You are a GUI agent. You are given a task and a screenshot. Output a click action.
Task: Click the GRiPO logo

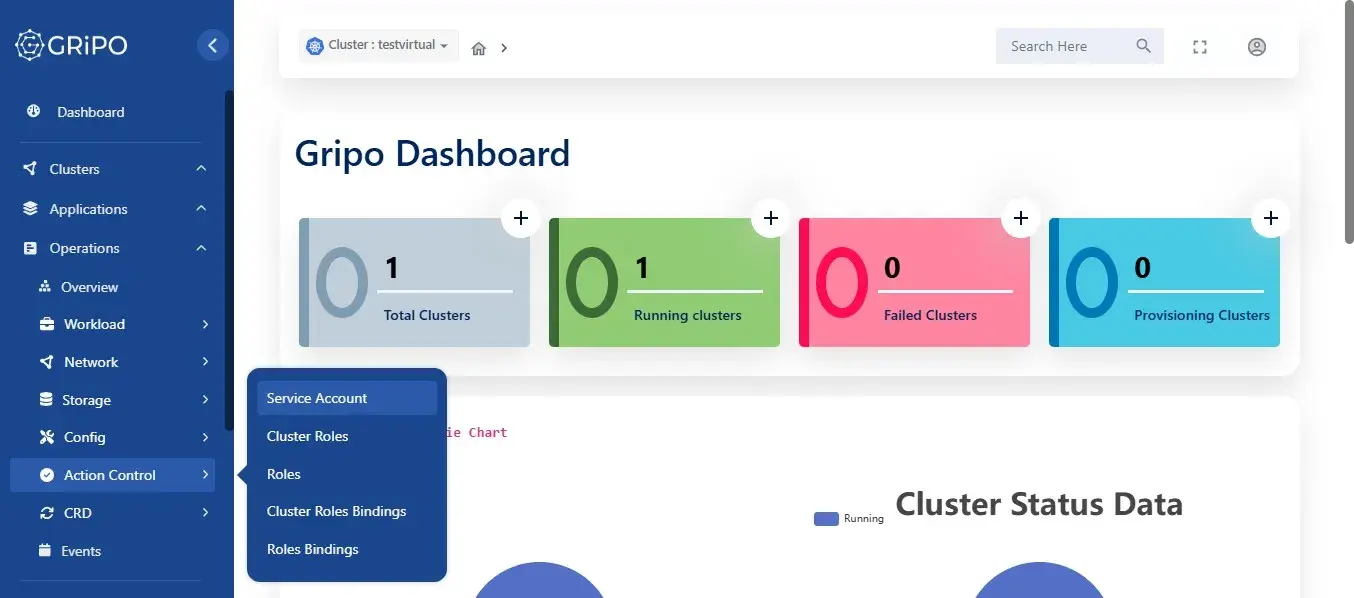coord(71,45)
